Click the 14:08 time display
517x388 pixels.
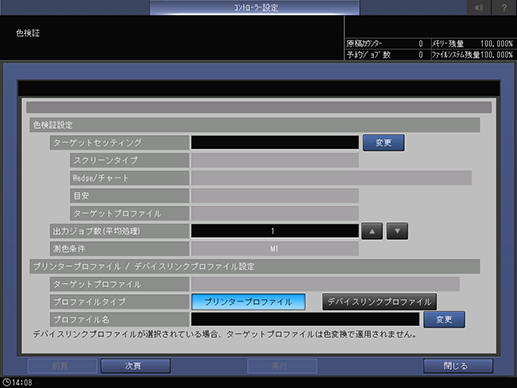pos(22,382)
